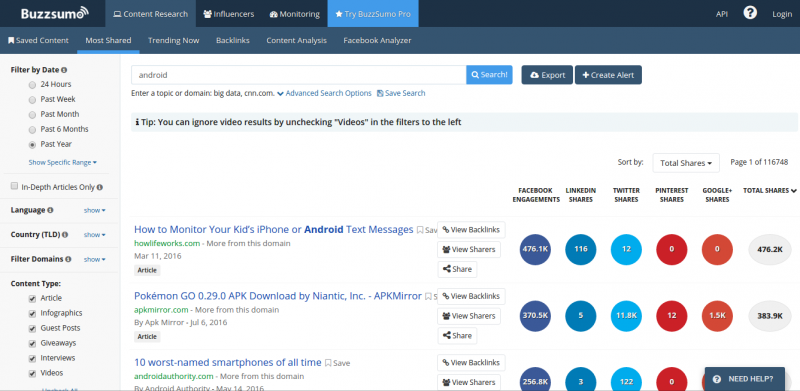Open the NEED HELP? chat widget
The height and width of the screenshot is (391, 800).
click(x=744, y=379)
